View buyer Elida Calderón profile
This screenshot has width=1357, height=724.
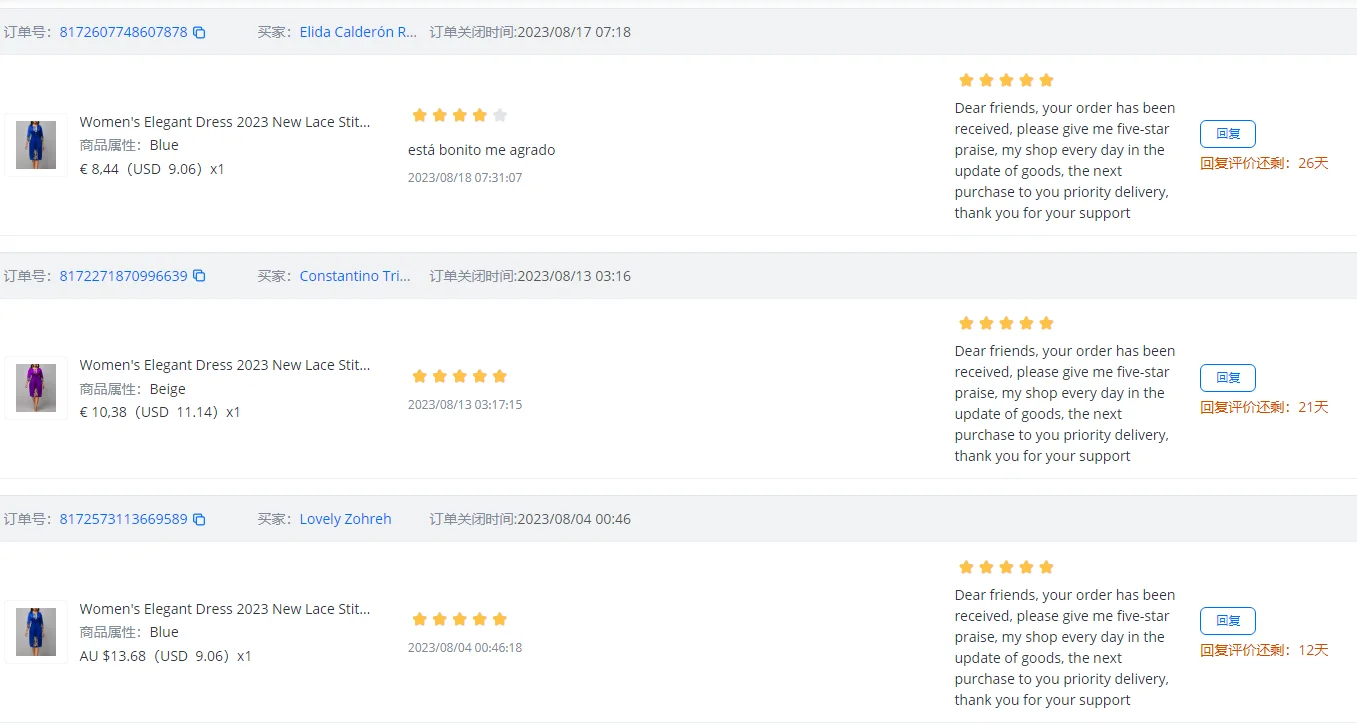click(358, 32)
